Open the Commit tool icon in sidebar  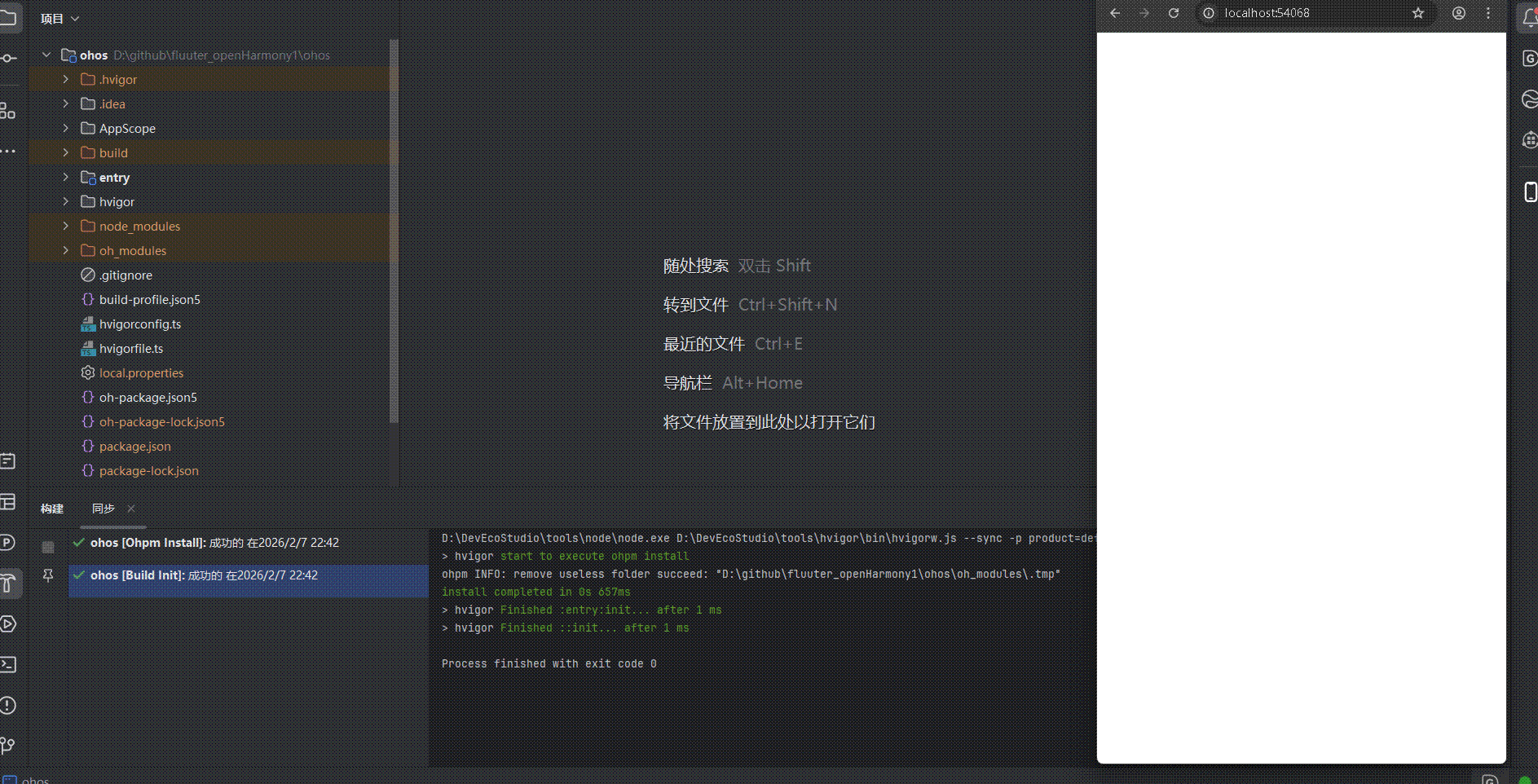click(x=7, y=58)
